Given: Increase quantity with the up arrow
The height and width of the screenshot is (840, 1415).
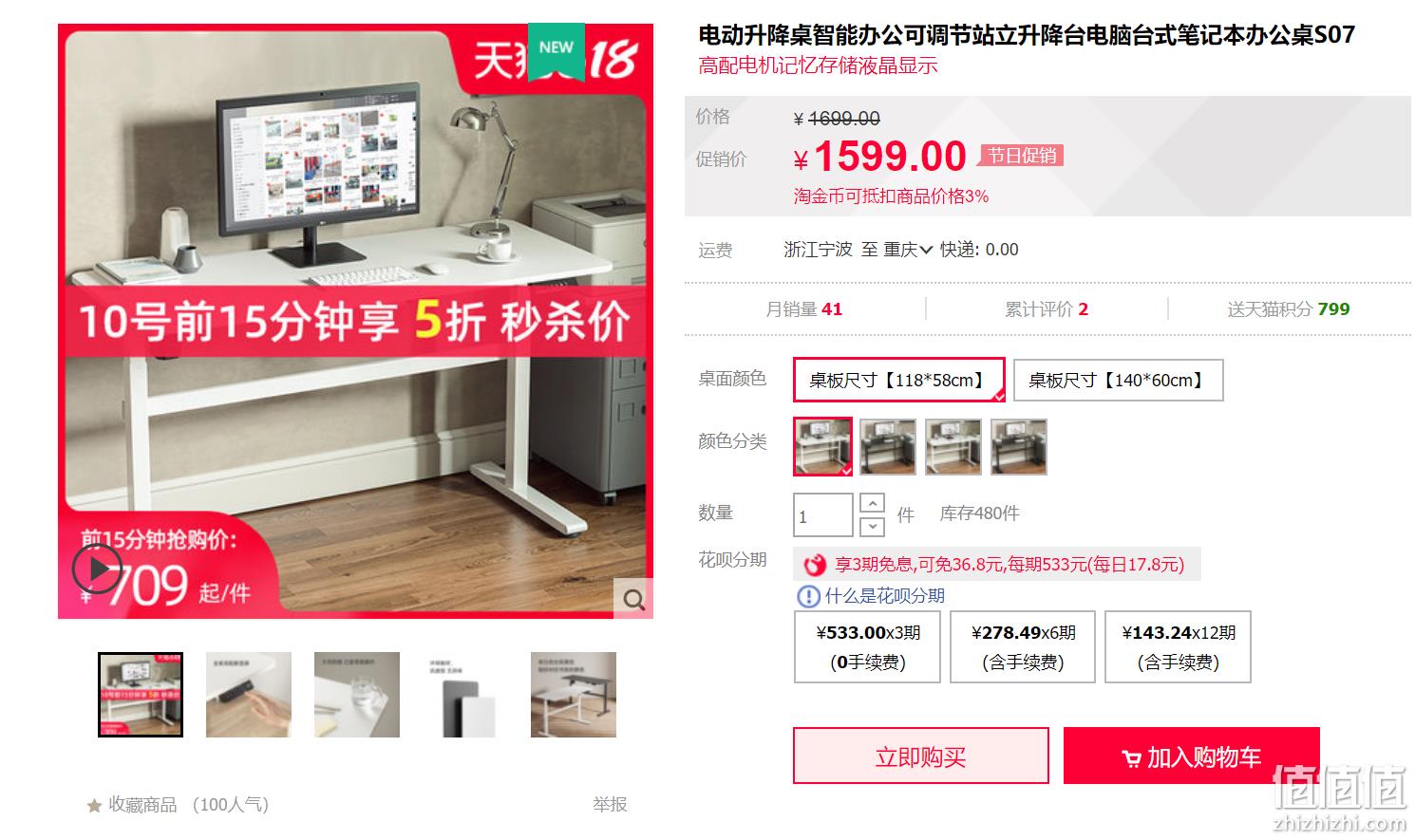Looking at the screenshot, I should 872,503.
